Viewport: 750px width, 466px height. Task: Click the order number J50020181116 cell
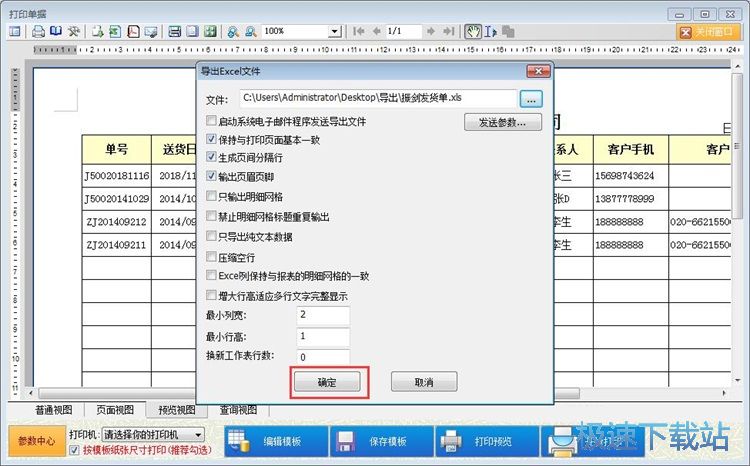tap(117, 176)
